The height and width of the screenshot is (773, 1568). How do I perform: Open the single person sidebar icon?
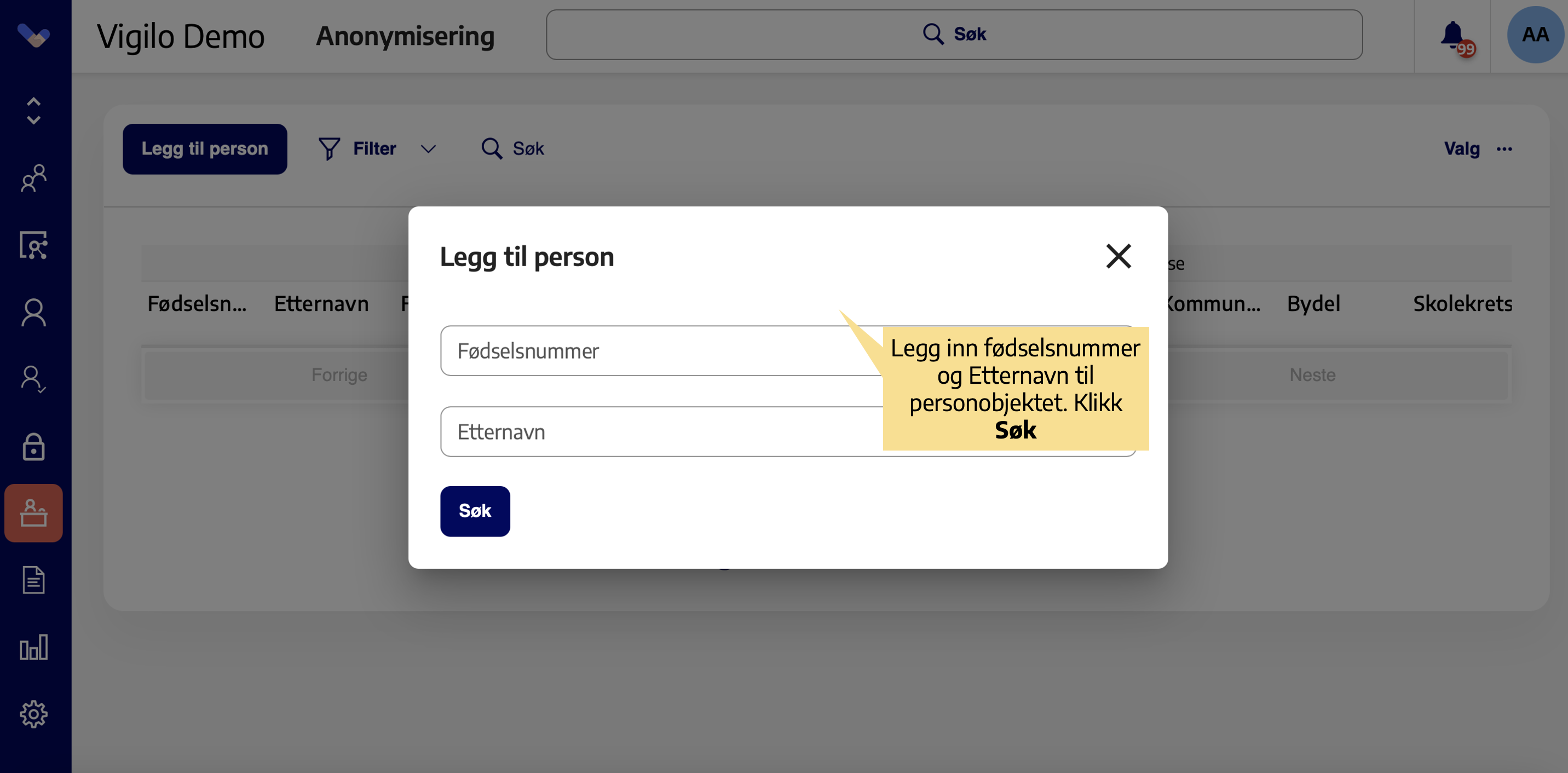[x=33, y=312]
